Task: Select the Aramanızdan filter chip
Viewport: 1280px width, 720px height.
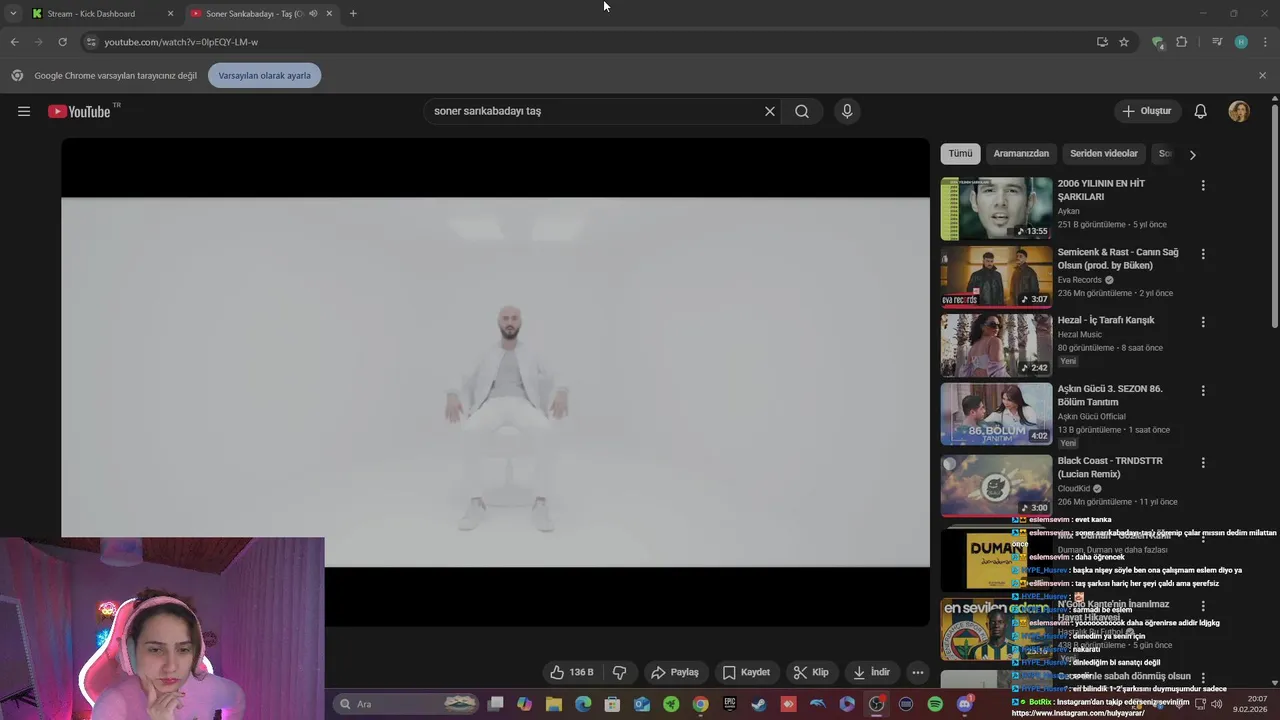Action: click(1021, 154)
